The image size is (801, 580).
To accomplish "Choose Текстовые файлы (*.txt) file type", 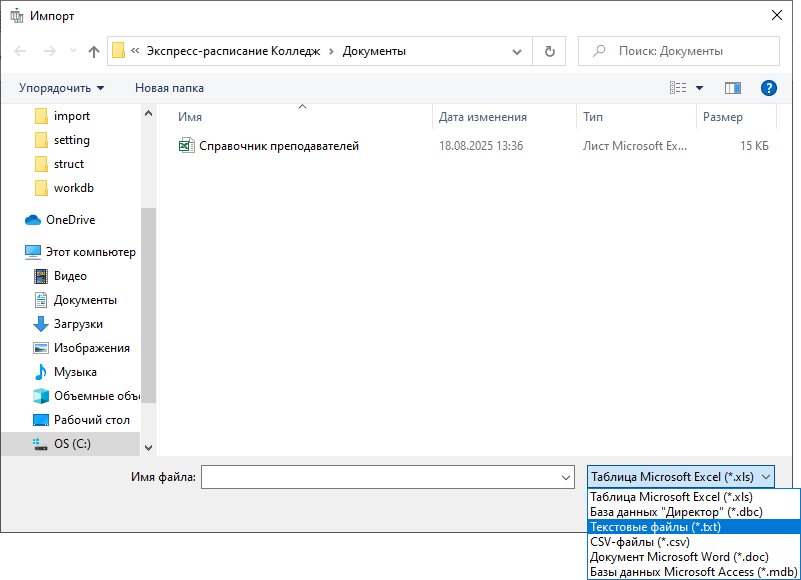I will (655, 527).
